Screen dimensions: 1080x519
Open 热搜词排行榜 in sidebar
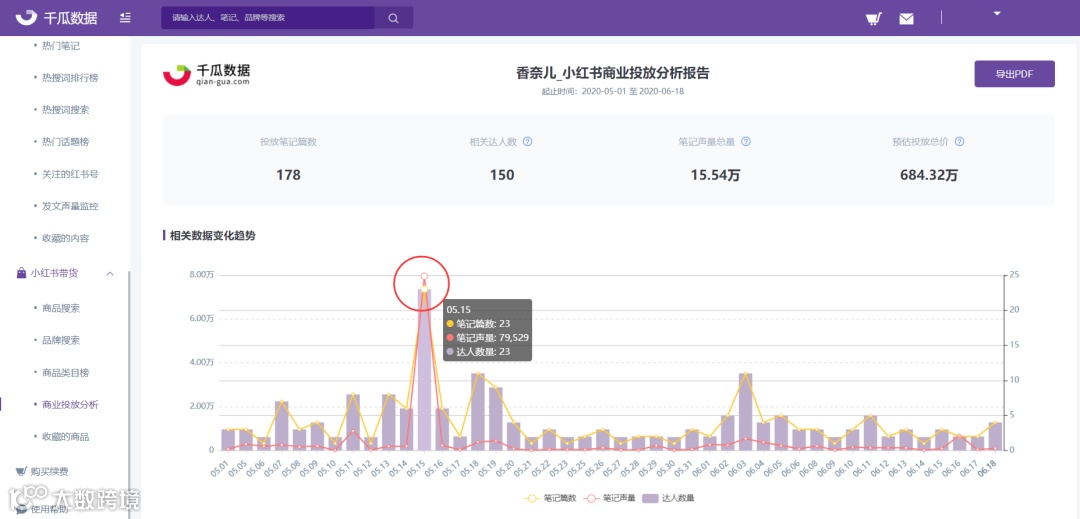pyautogui.click(x=70, y=78)
